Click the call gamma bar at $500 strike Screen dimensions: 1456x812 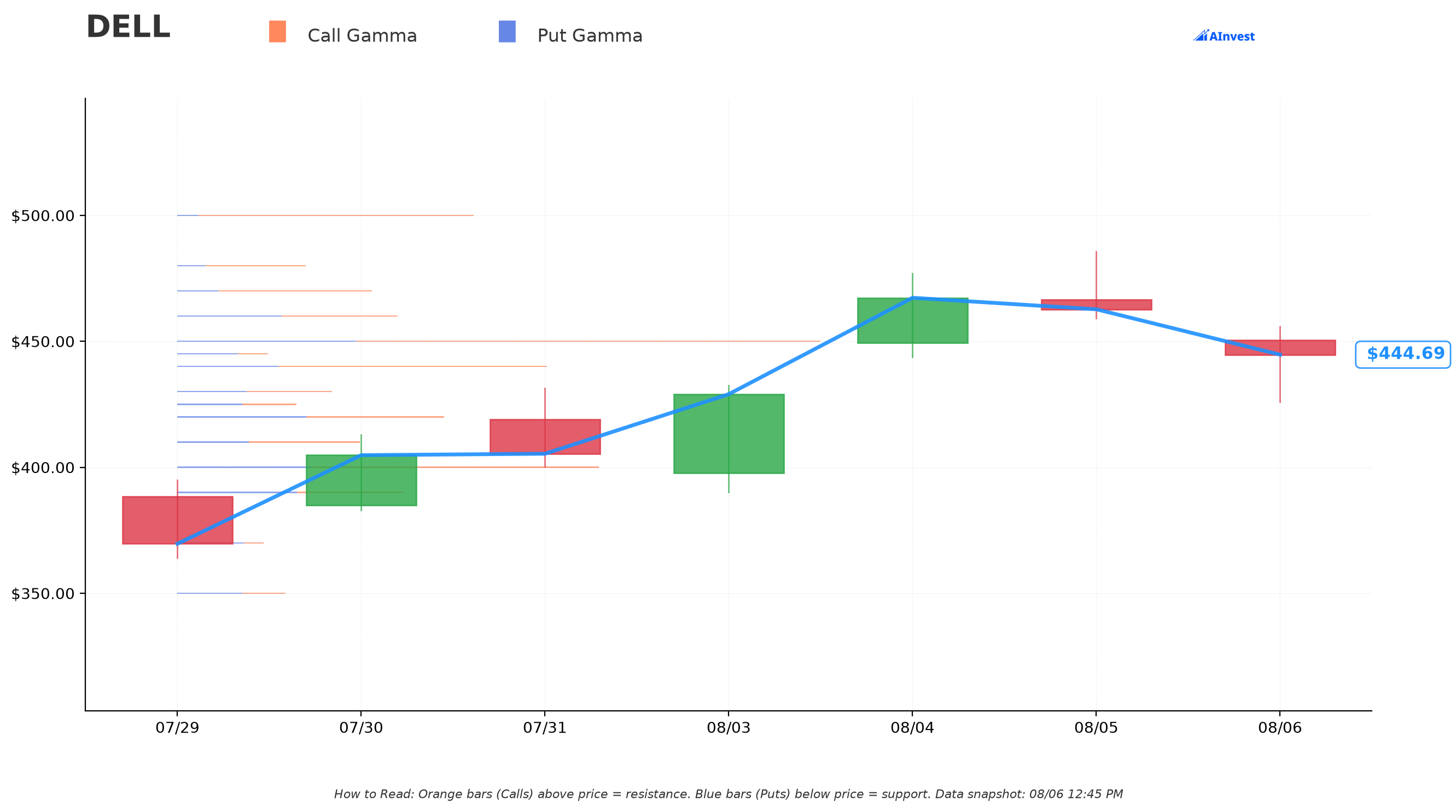coord(336,215)
